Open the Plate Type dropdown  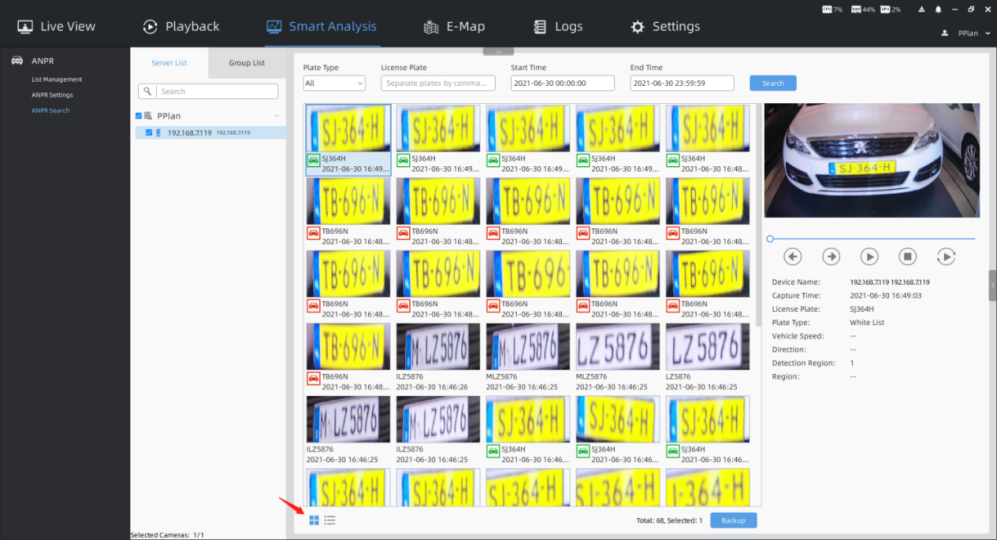coord(334,83)
